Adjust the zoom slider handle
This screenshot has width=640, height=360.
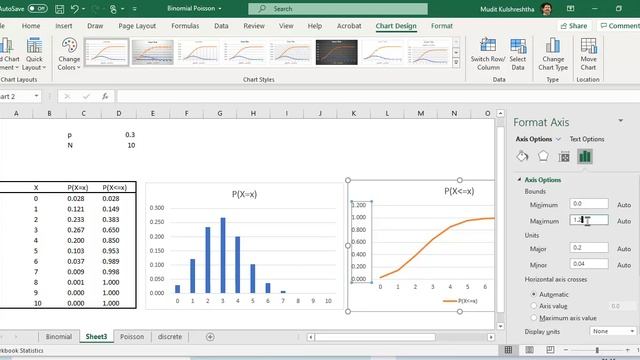click(597, 350)
